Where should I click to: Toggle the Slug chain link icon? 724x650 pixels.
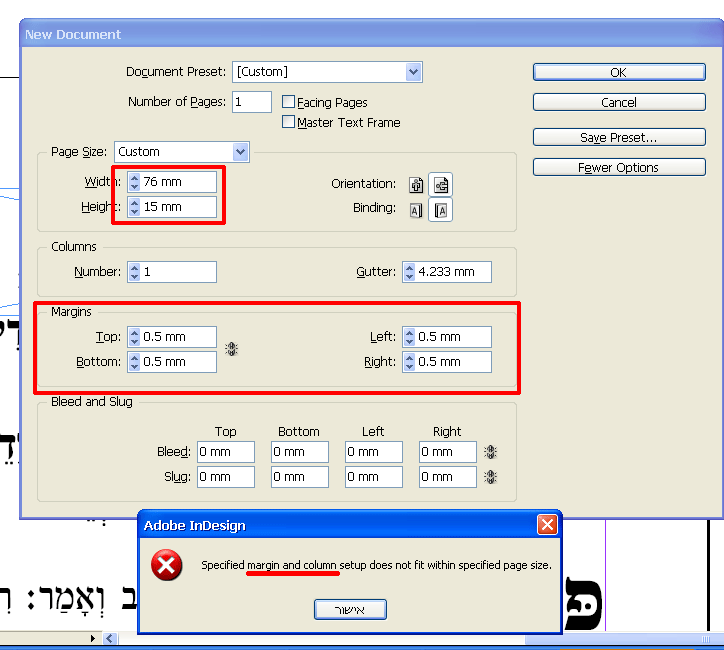point(490,477)
